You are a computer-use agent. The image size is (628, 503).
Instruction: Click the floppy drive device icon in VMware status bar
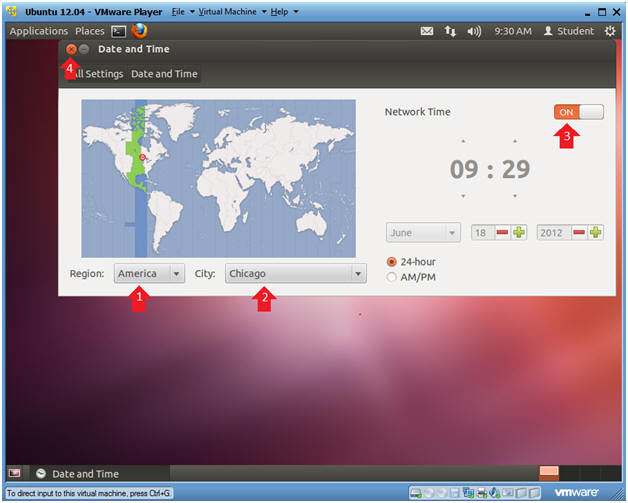[x=455, y=493]
